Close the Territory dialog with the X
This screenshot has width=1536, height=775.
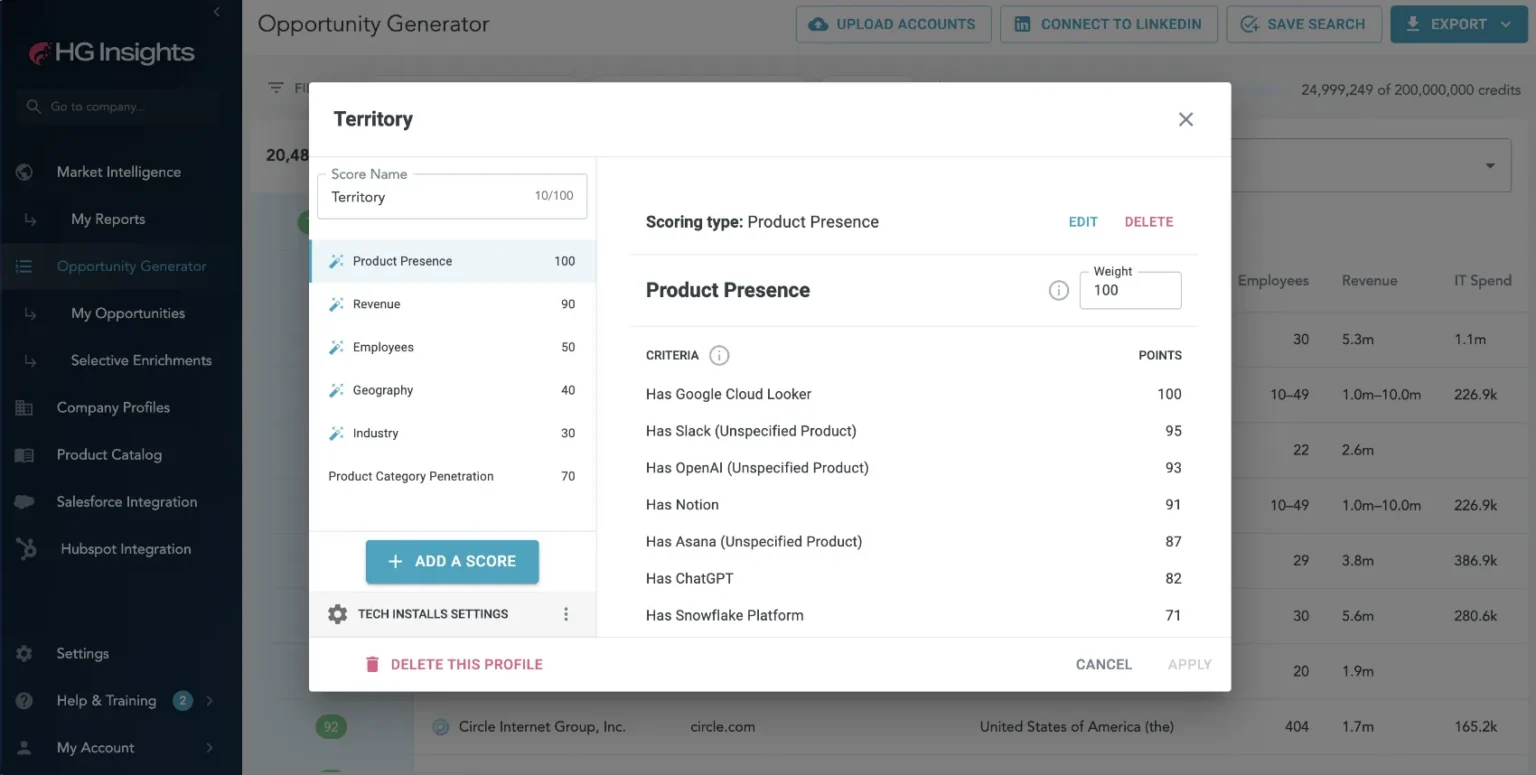(x=1186, y=119)
